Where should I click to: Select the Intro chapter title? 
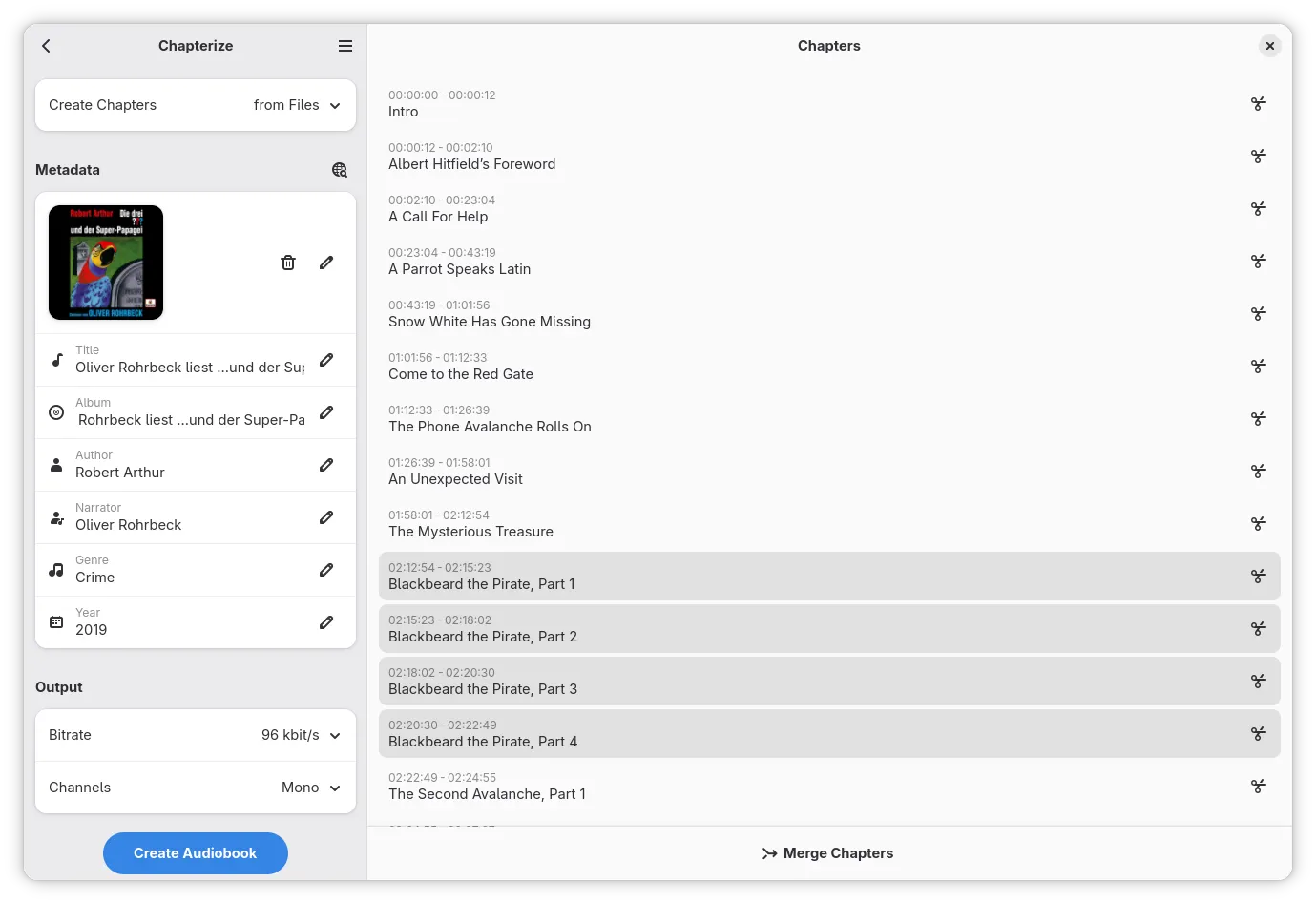[404, 112]
